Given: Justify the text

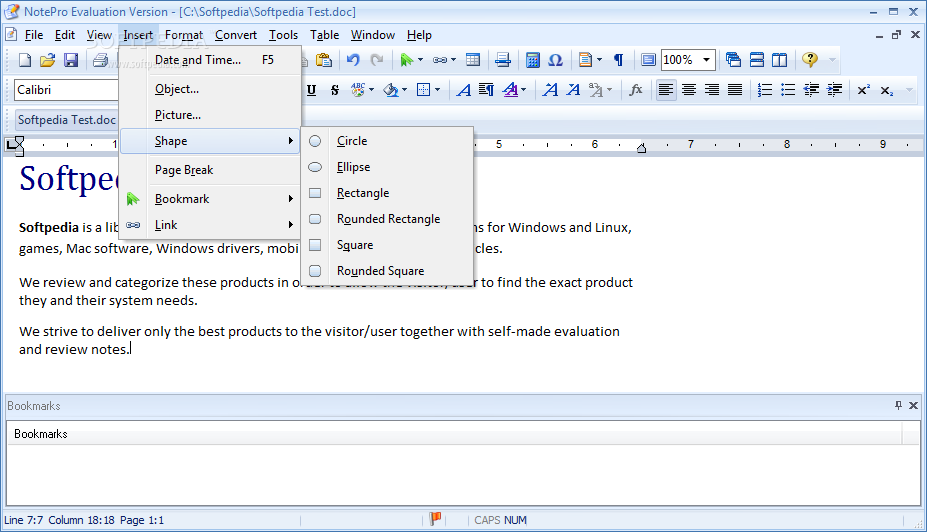Looking at the screenshot, I should pyautogui.click(x=735, y=90).
